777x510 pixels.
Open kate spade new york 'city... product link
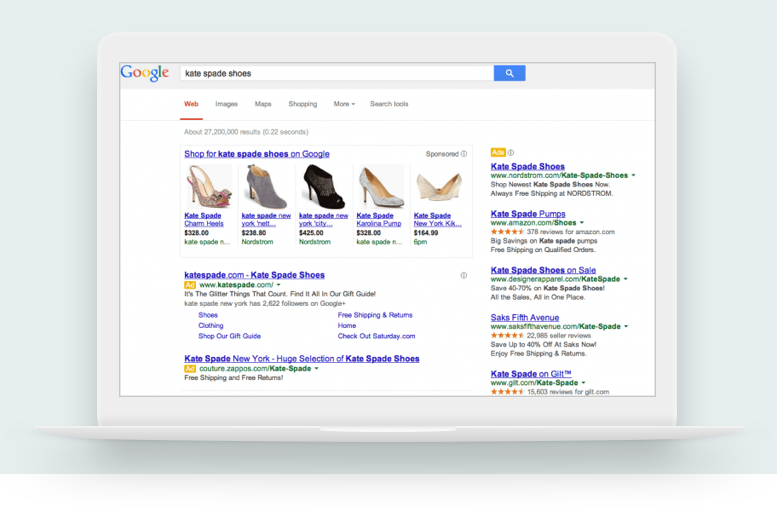click(x=324, y=220)
